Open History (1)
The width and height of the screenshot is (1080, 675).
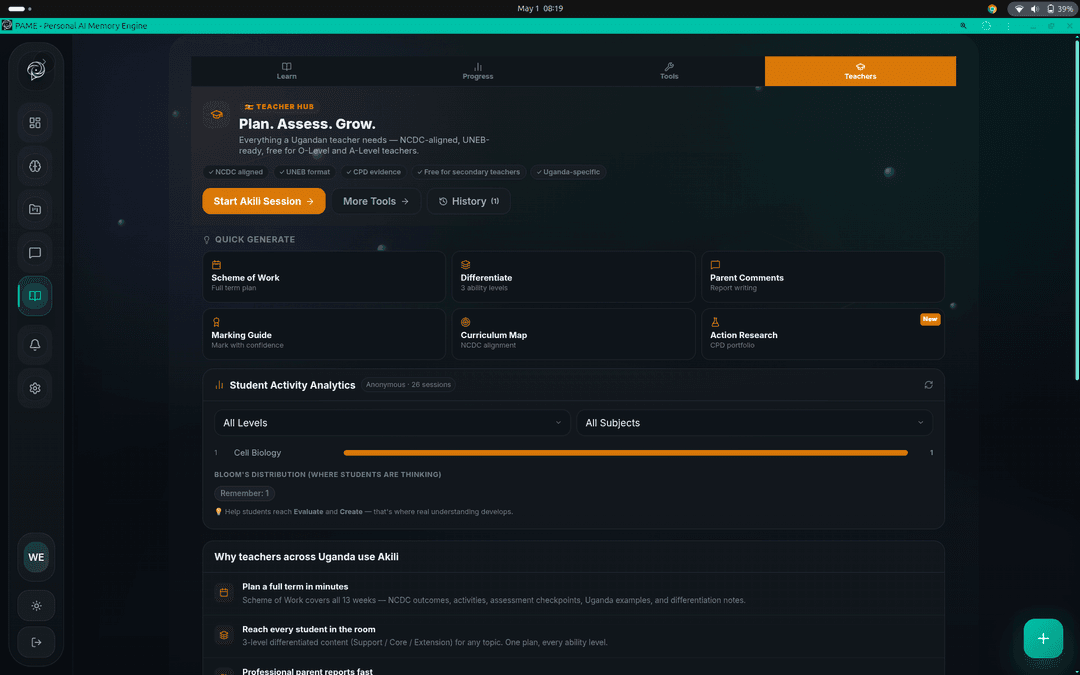(x=468, y=201)
